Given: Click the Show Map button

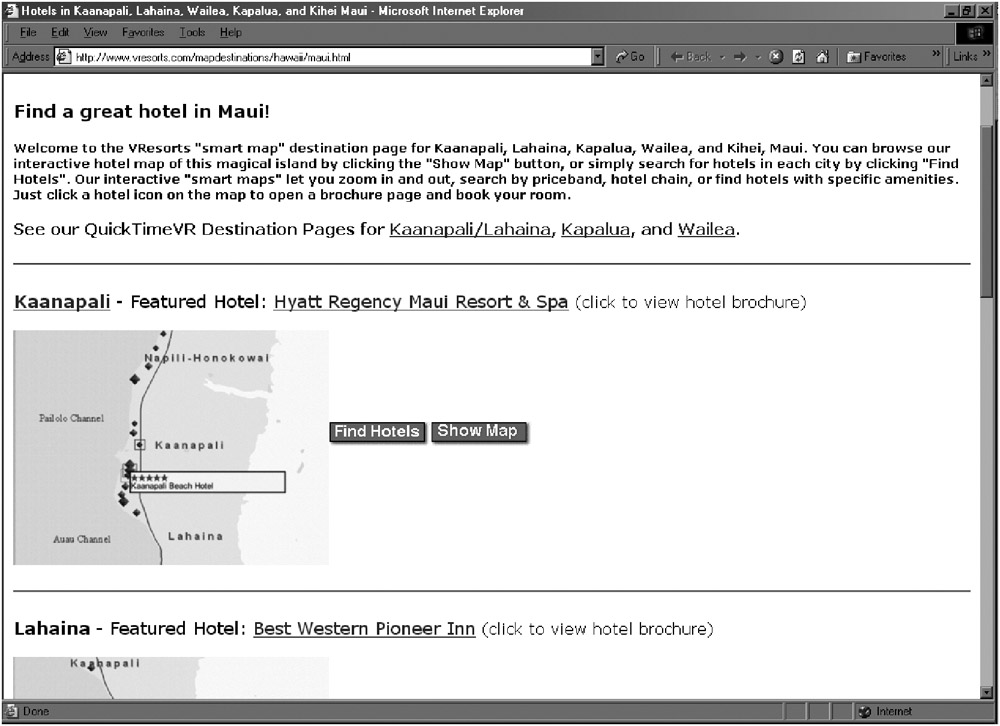Looking at the screenshot, I should [x=479, y=431].
